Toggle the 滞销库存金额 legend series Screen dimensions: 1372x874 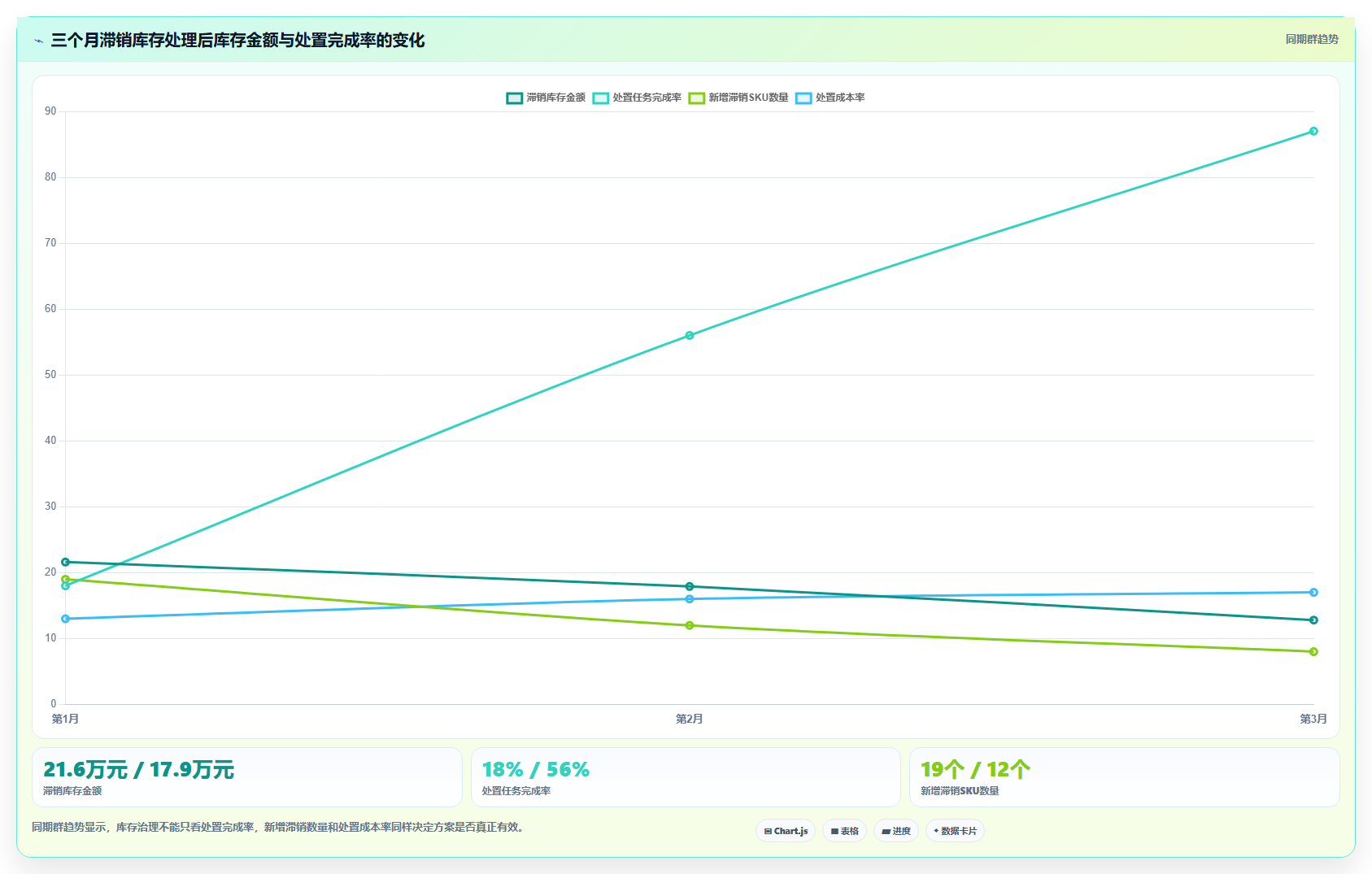pyautogui.click(x=546, y=98)
